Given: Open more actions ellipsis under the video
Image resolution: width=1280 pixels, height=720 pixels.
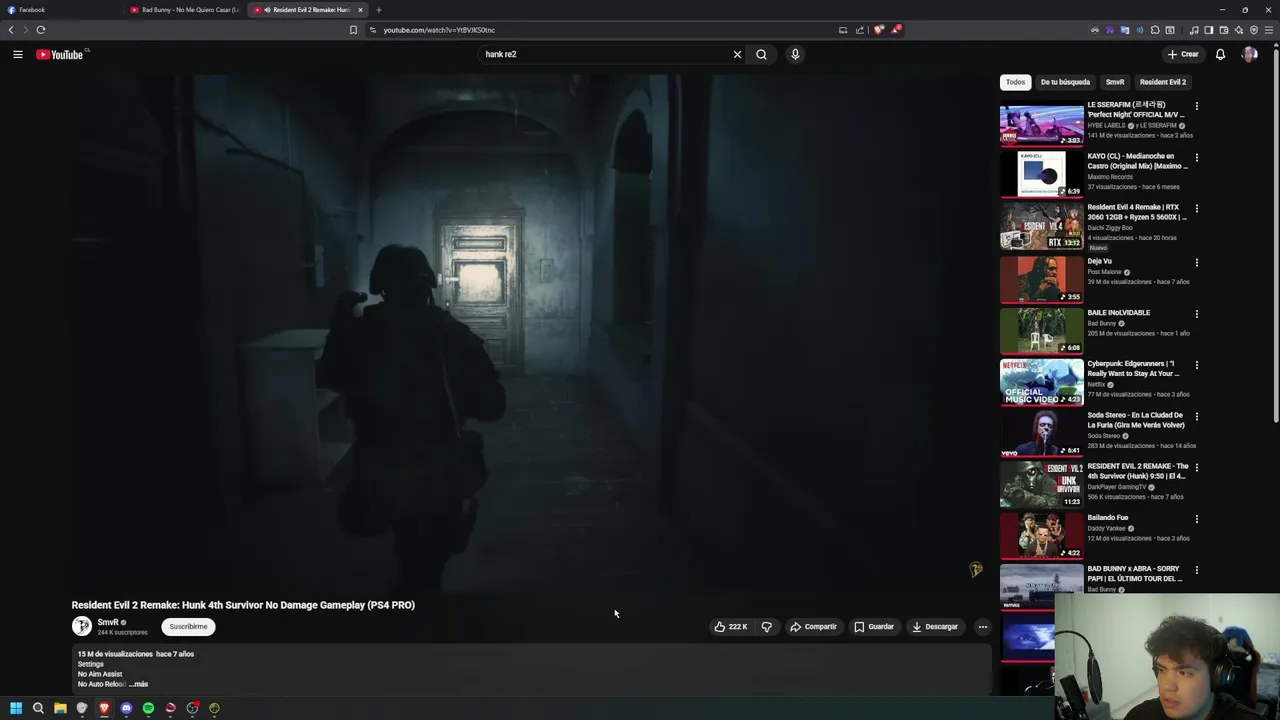Looking at the screenshot, I should 983,627.
